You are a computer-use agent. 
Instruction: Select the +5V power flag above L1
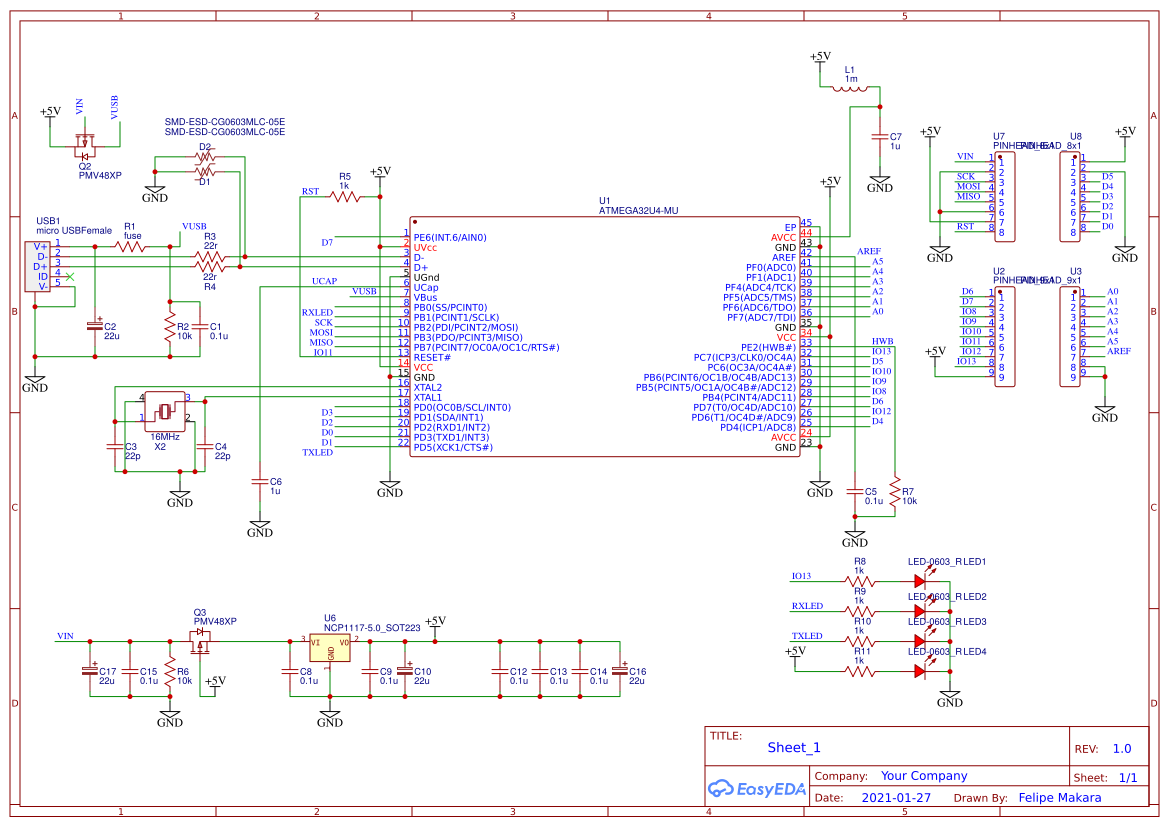[821, 57]
